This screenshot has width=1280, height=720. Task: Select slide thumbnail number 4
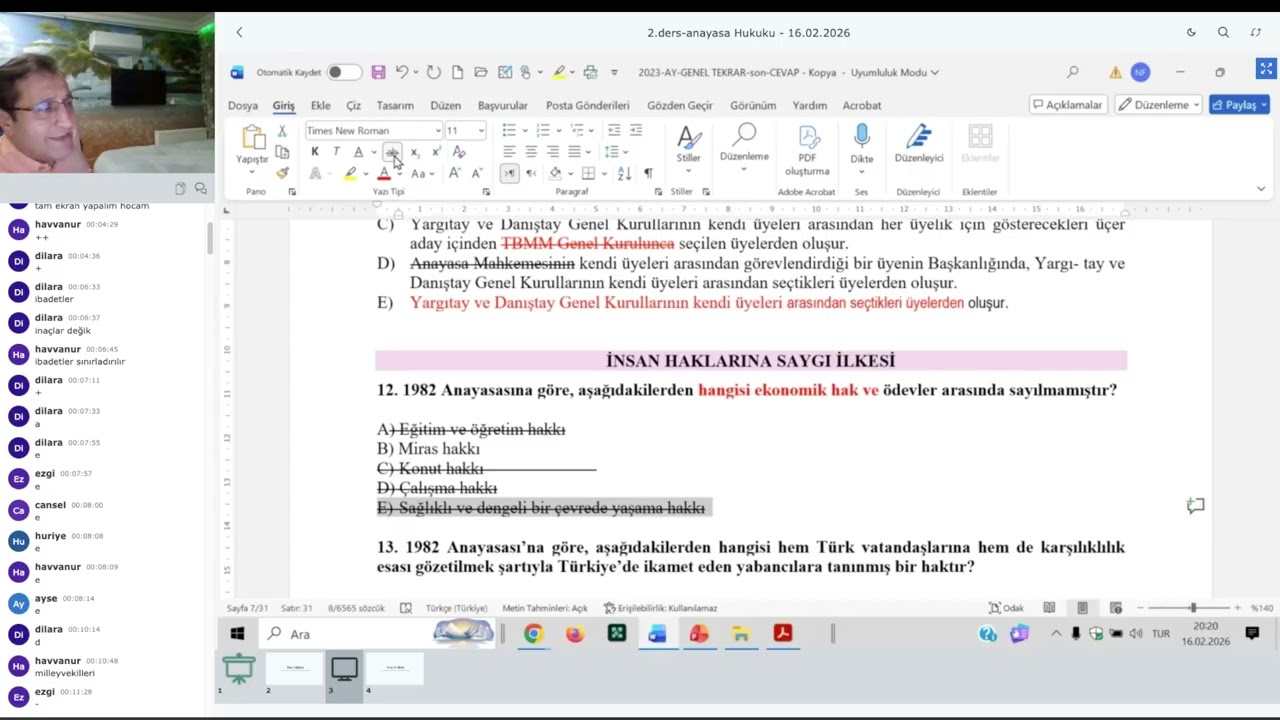395,669
